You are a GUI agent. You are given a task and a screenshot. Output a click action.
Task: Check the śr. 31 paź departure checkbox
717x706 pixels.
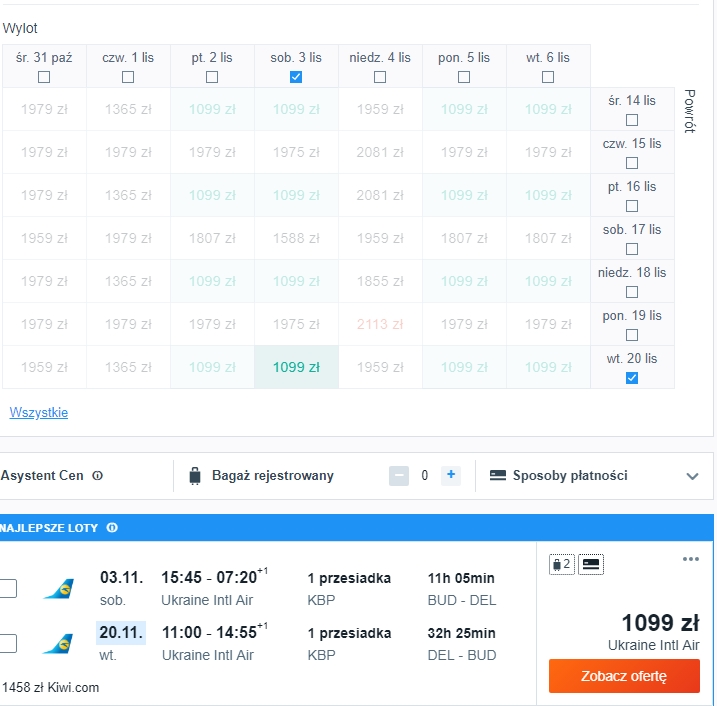pos(44,77)
